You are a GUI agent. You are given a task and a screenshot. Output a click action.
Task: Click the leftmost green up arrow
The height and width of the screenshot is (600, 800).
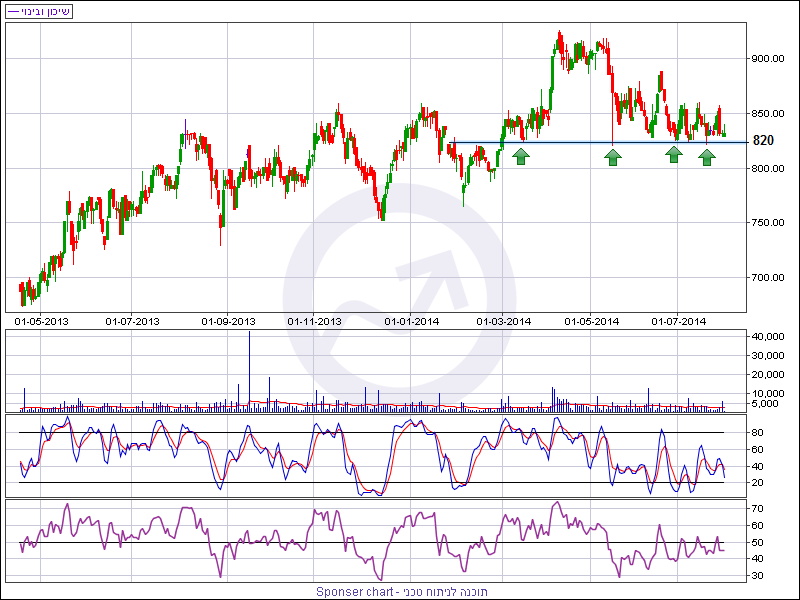pyautogui.click(x=520, y=156)
